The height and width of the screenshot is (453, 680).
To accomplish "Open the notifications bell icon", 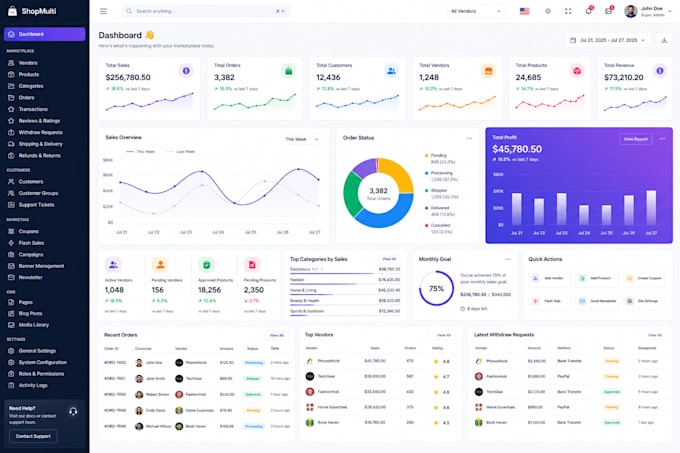I will coord(588,11).
